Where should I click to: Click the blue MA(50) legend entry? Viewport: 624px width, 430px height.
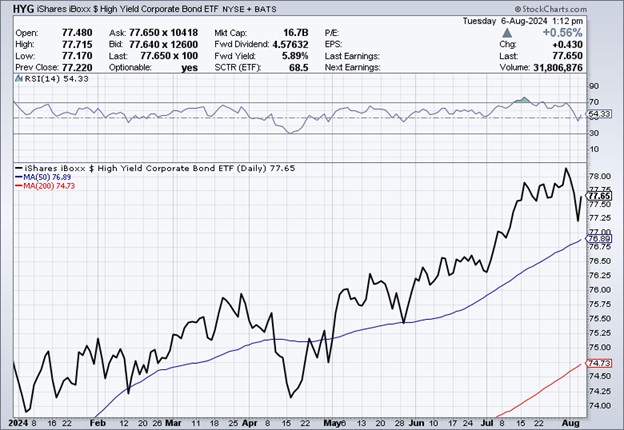[x=39, y=178]
